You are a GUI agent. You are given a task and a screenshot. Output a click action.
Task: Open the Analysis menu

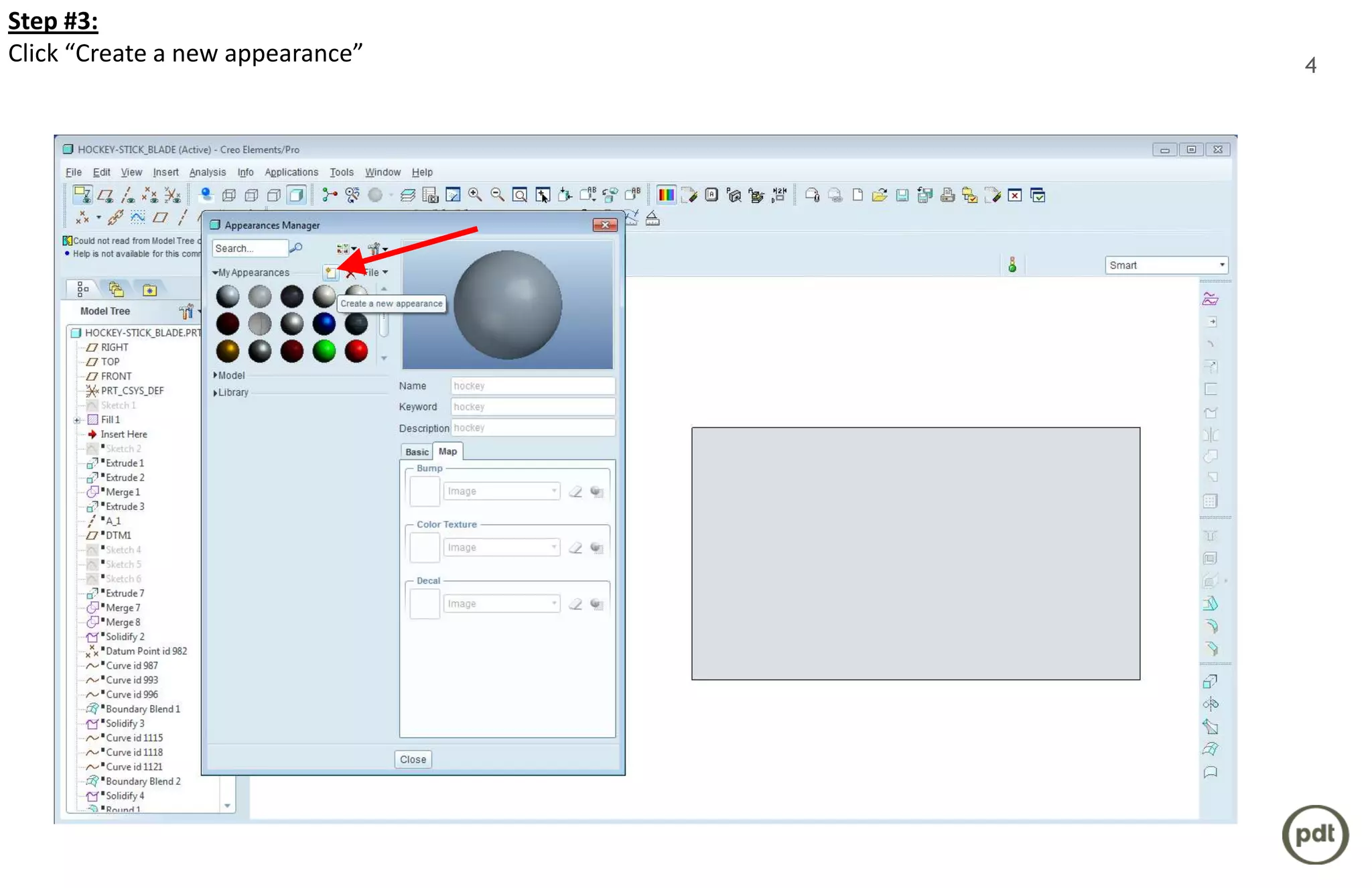(x=207, y=172)
